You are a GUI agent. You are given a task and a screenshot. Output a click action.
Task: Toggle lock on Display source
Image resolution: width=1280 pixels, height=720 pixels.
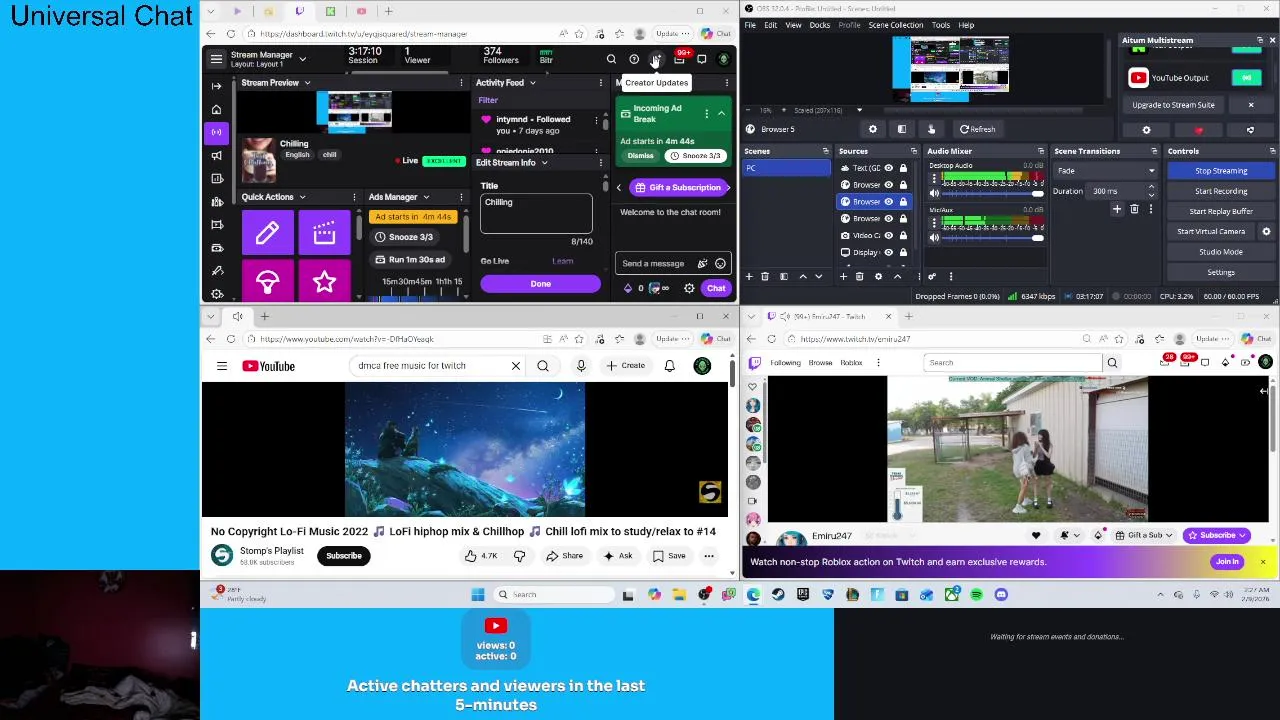[903, 252]
